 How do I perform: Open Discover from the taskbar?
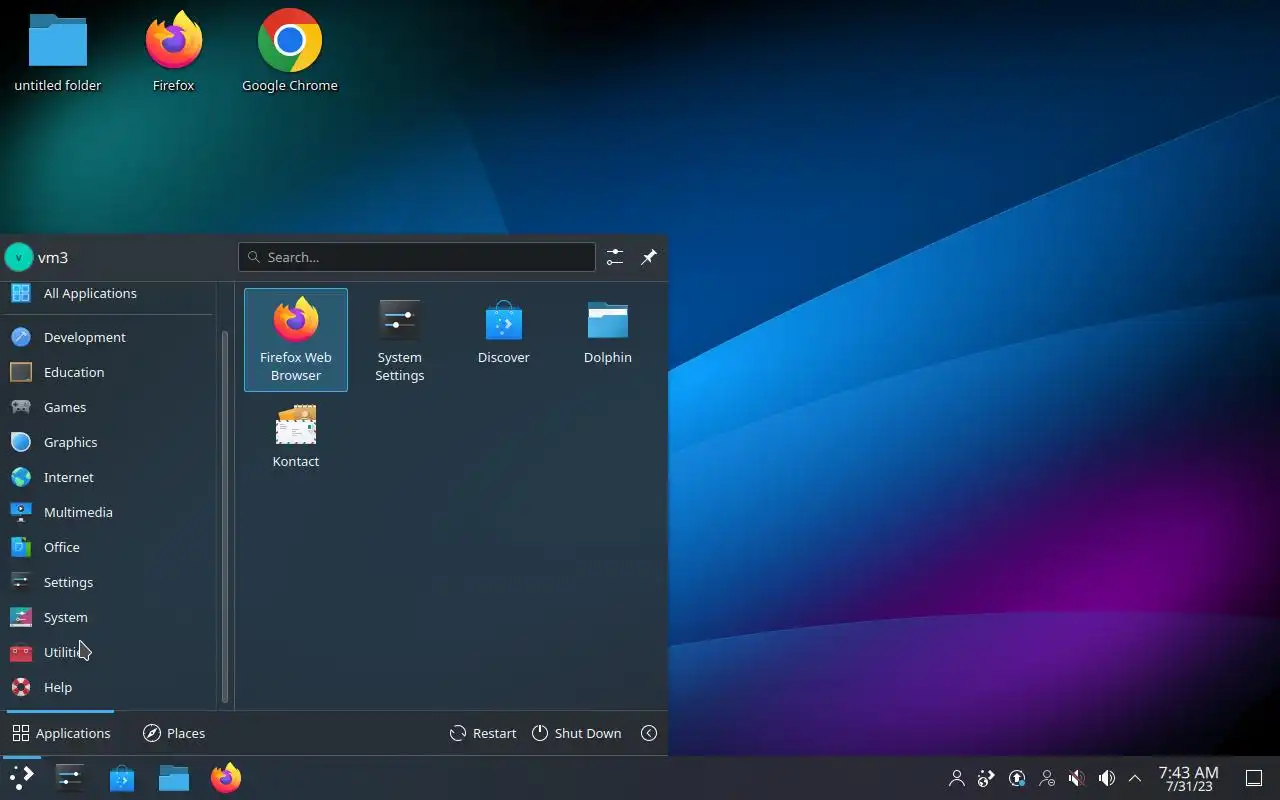[x=122, y=778]
